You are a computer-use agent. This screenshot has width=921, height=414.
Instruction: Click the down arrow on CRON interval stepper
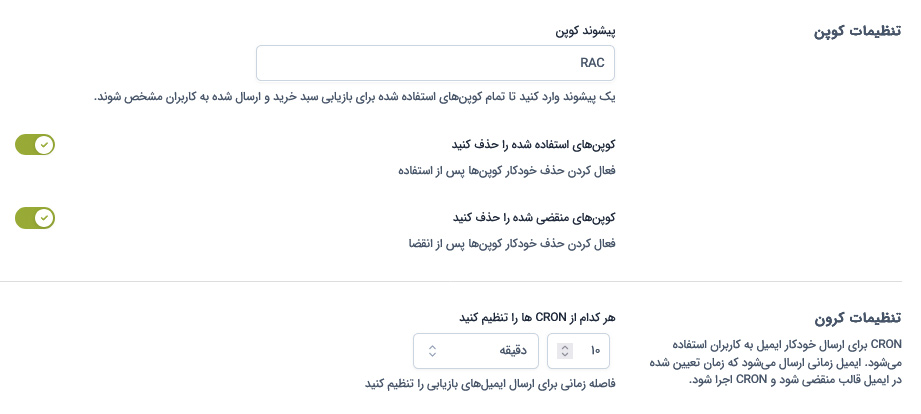coord(564,355)
